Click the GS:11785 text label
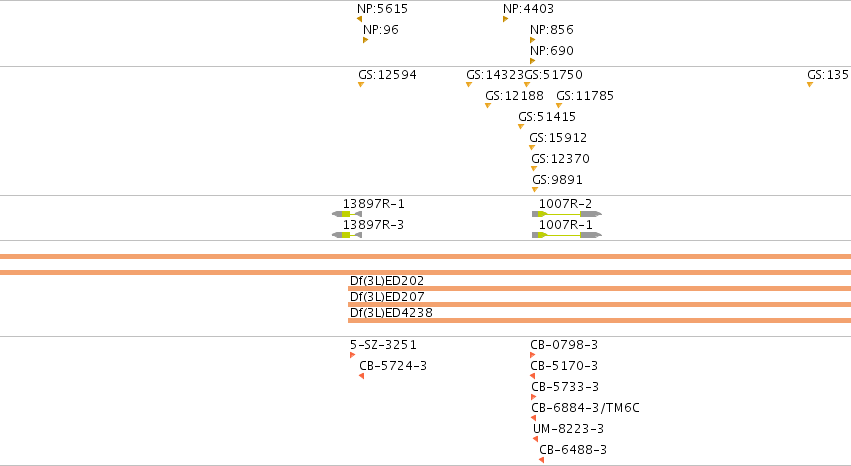This screenshot has height=466, width=851. 585,96
